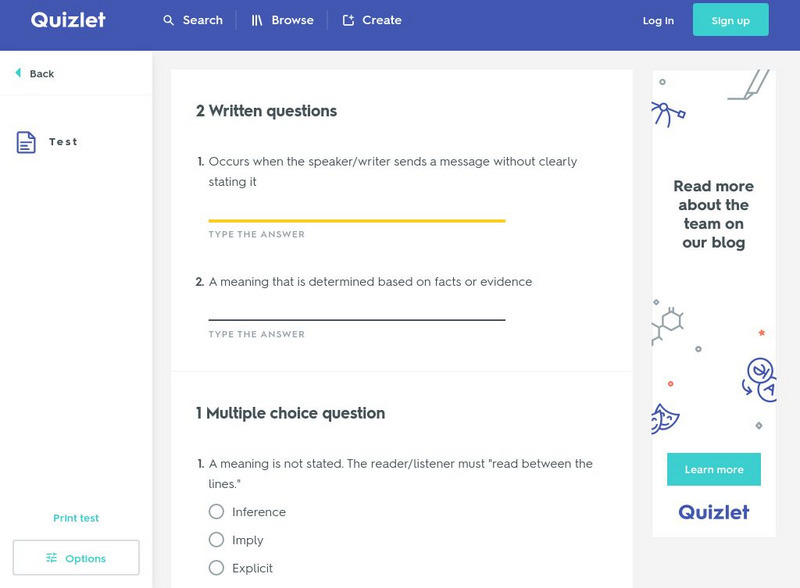Click the Browse library icon

[257, 20]
